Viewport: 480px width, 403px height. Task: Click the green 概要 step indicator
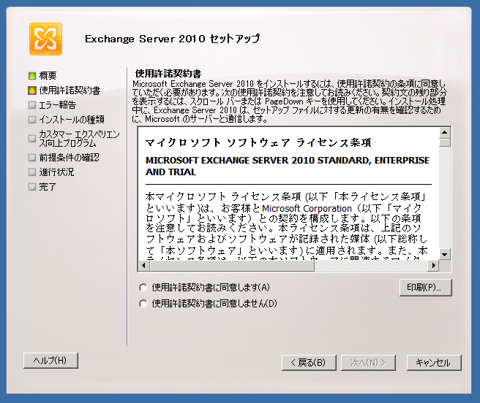(32, 76)
